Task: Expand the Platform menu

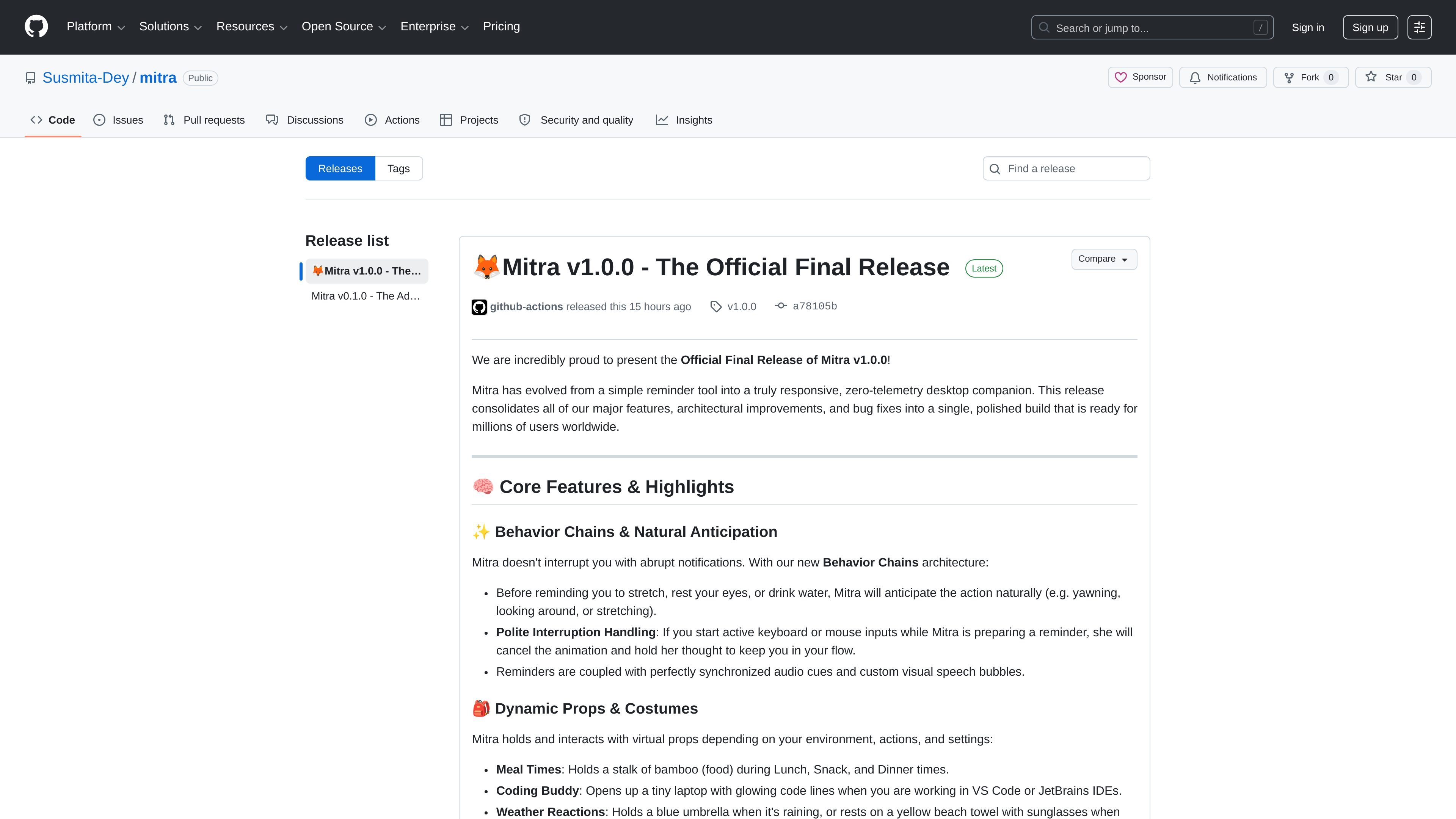Action: [x=96, y=27]
